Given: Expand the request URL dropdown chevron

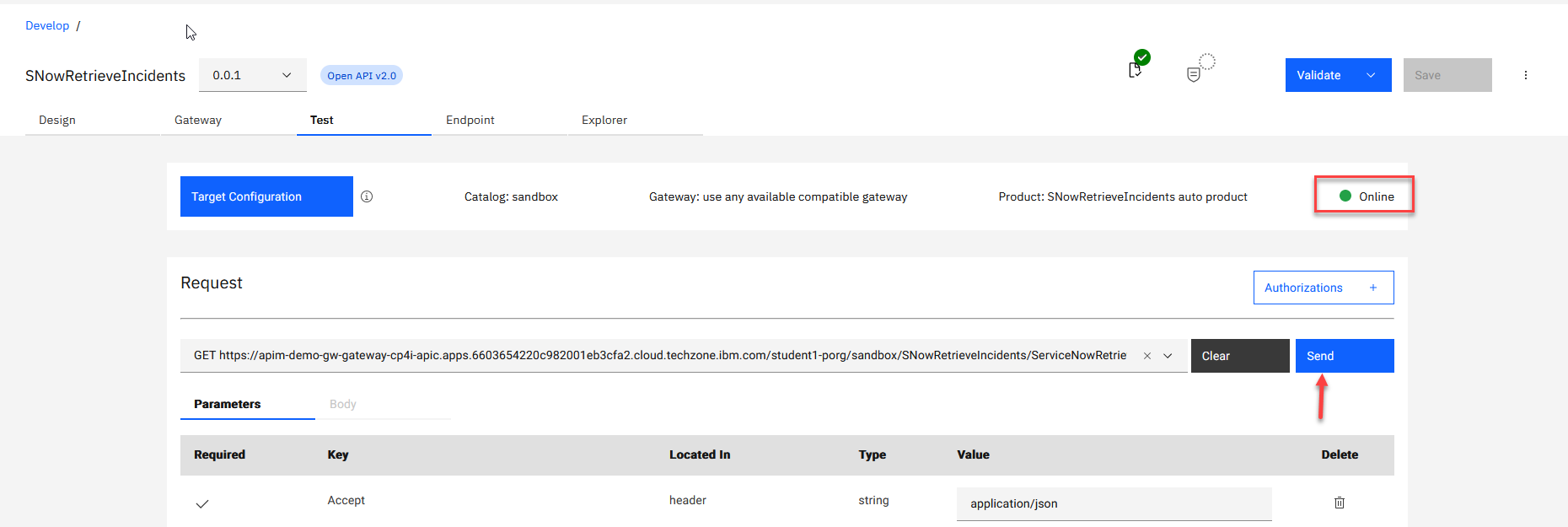Looking at the screenshot, I should (x=1168, y=356).
